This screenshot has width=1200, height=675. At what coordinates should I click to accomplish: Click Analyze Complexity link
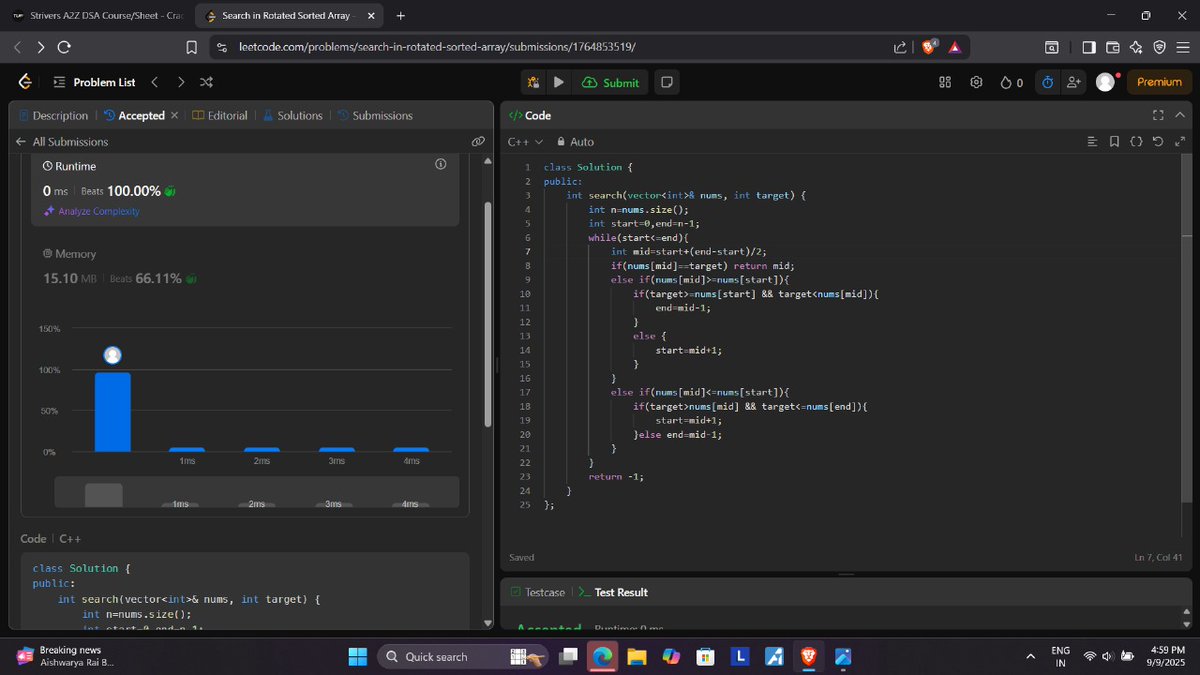(91, 212)
